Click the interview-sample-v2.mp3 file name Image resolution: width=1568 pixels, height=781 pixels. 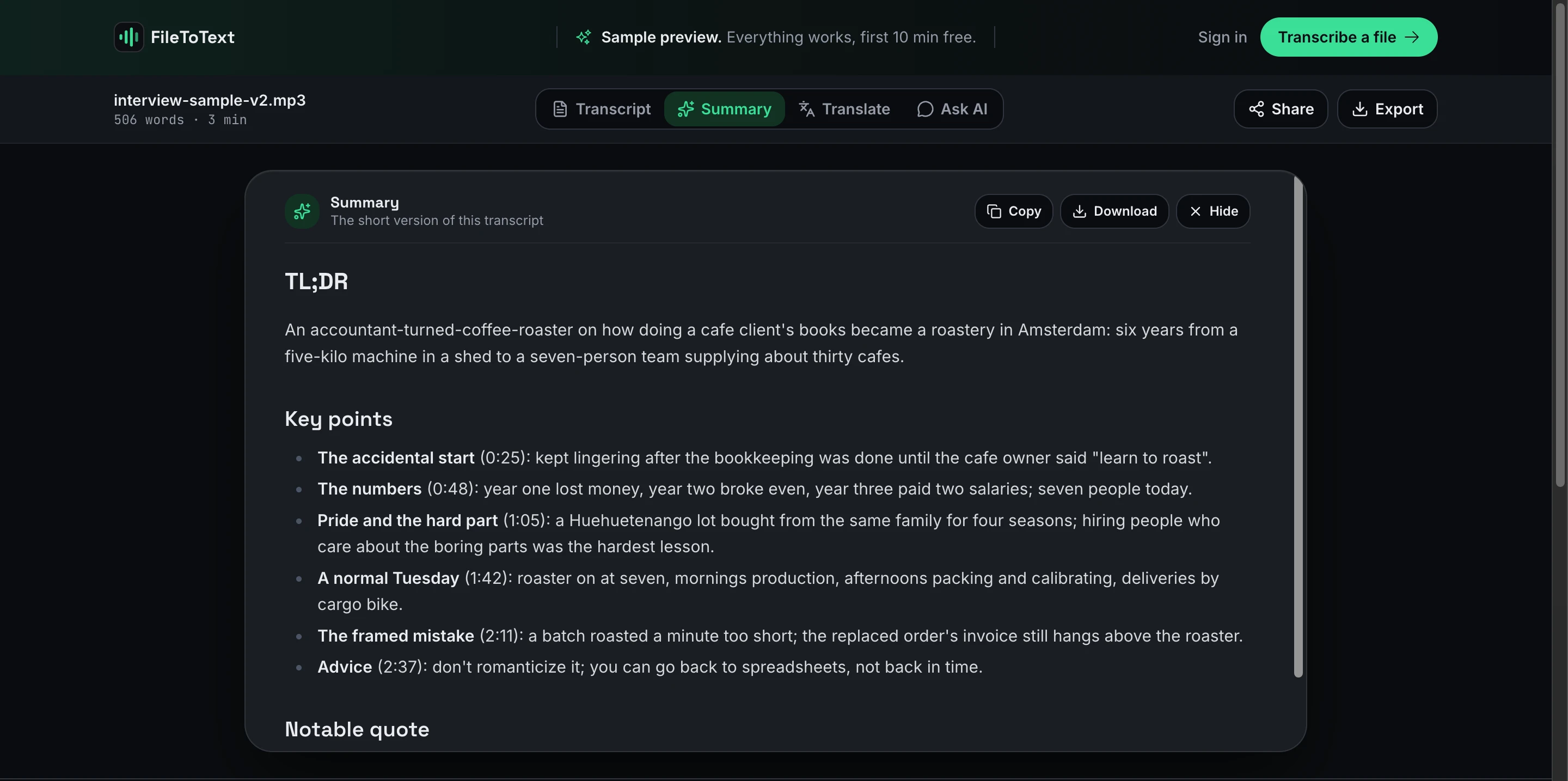click(210, 100)
